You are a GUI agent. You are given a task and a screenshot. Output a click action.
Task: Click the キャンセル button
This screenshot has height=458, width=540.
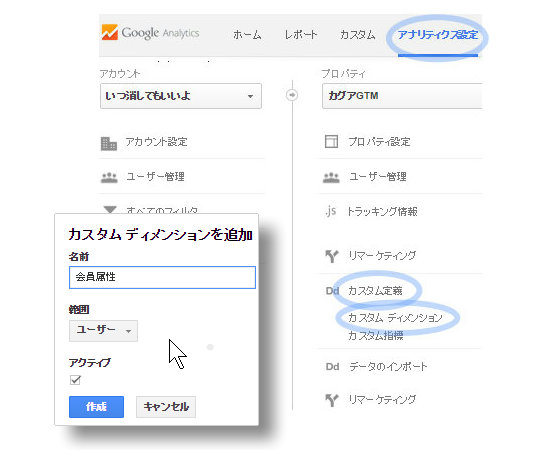coord(166,407)
